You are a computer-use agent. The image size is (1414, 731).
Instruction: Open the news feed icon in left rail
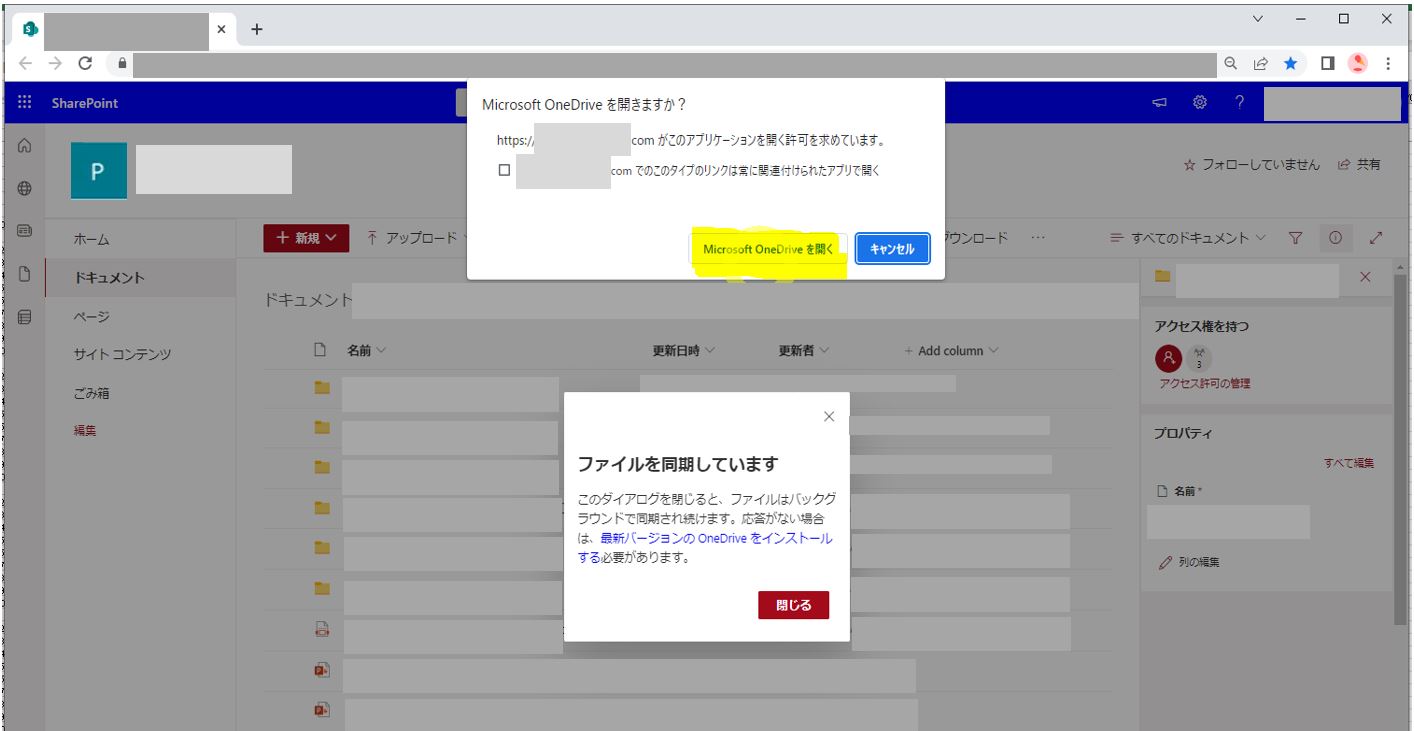click(x=24, y=230)
